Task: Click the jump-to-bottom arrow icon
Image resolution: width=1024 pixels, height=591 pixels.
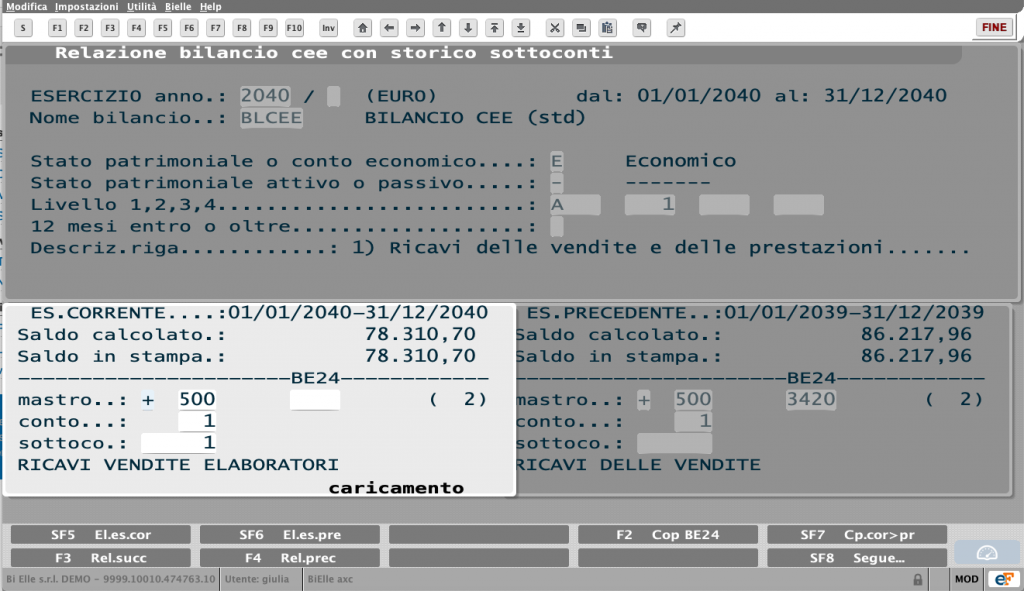Action: tap(521, 28)
